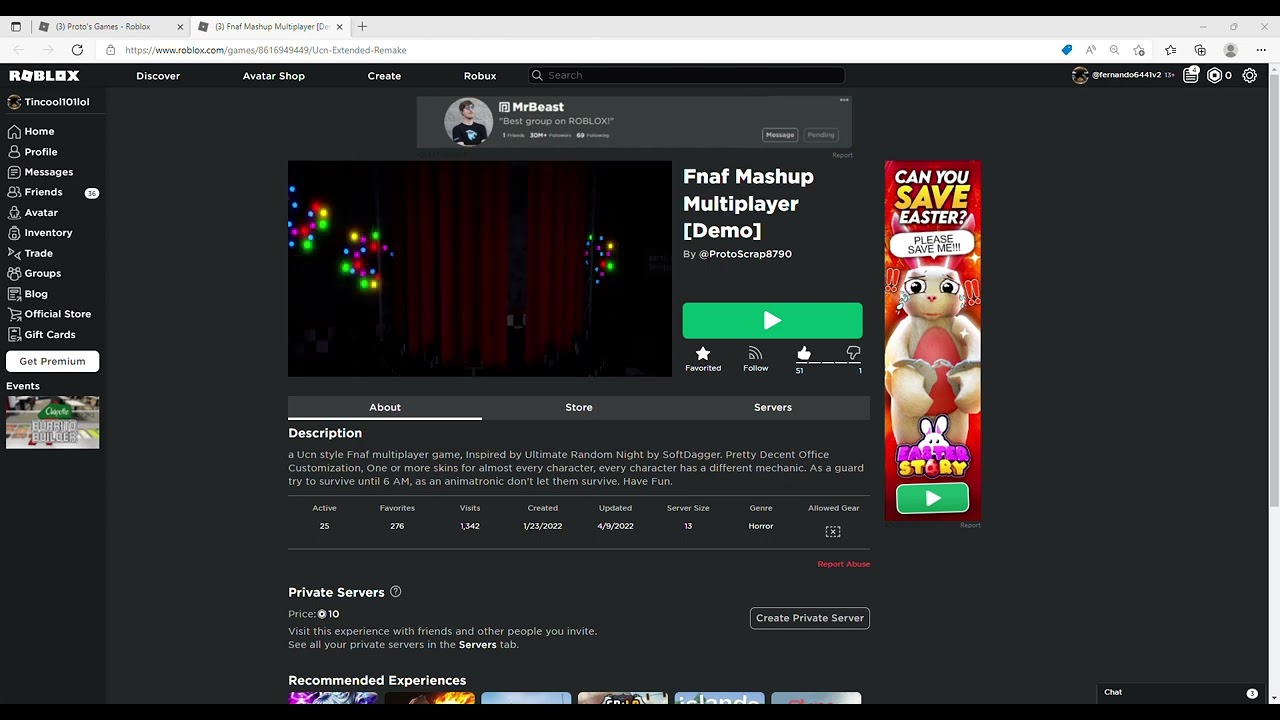Click the game preview image thumbnail
The width and height of the screenshot is (1280, 720).
coord(480,269)
